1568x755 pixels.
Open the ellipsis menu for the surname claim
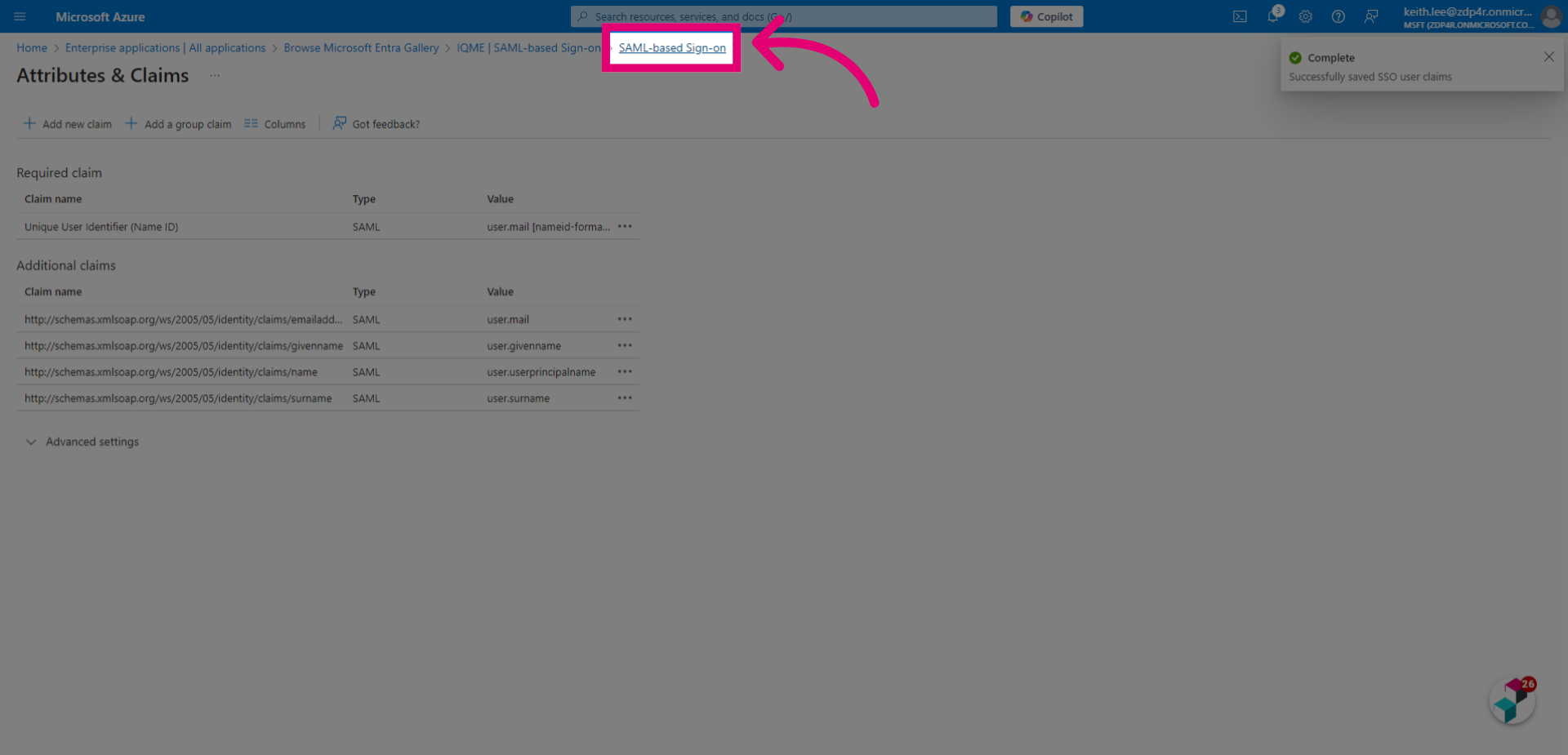click(625, 398)
